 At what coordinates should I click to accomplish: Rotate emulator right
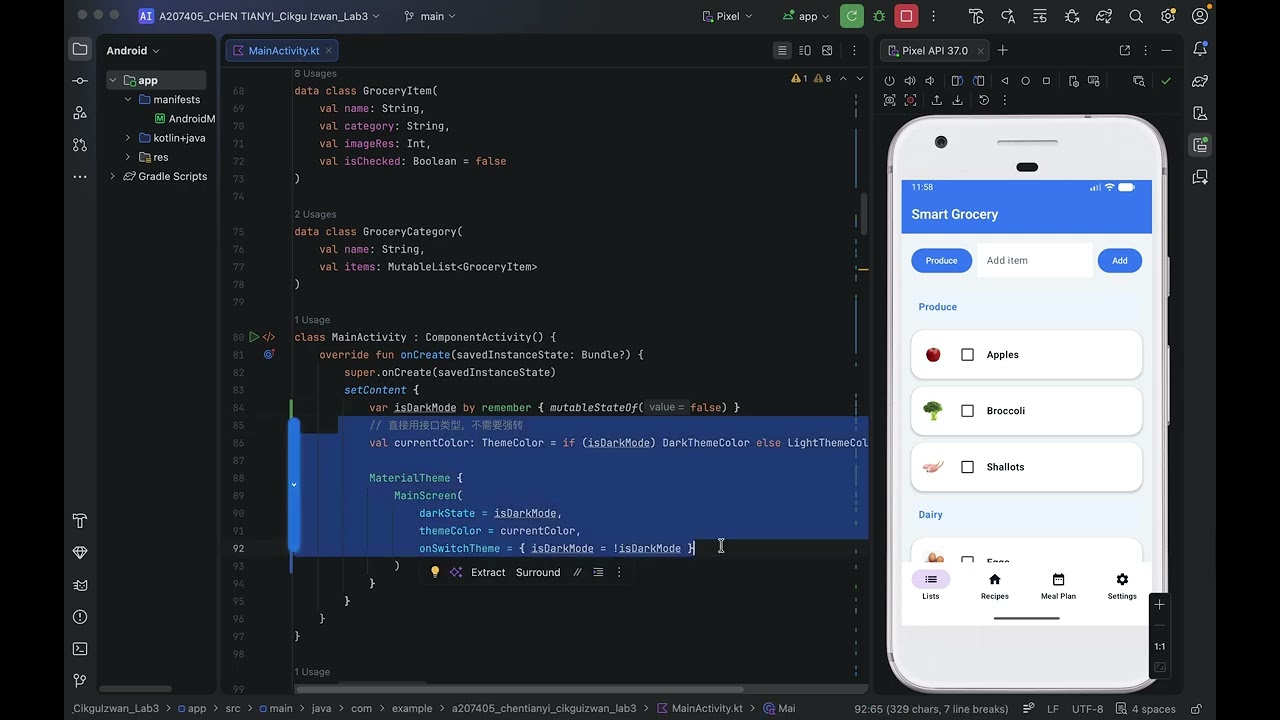tap(979, 81)
